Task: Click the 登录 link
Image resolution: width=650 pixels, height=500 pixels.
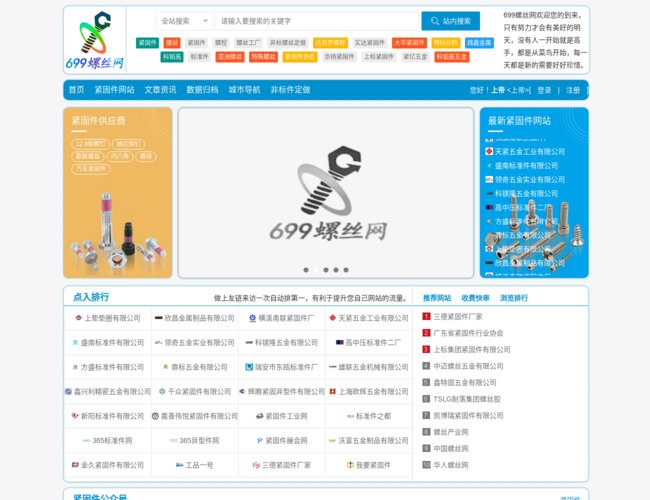Action: point(544,90)
